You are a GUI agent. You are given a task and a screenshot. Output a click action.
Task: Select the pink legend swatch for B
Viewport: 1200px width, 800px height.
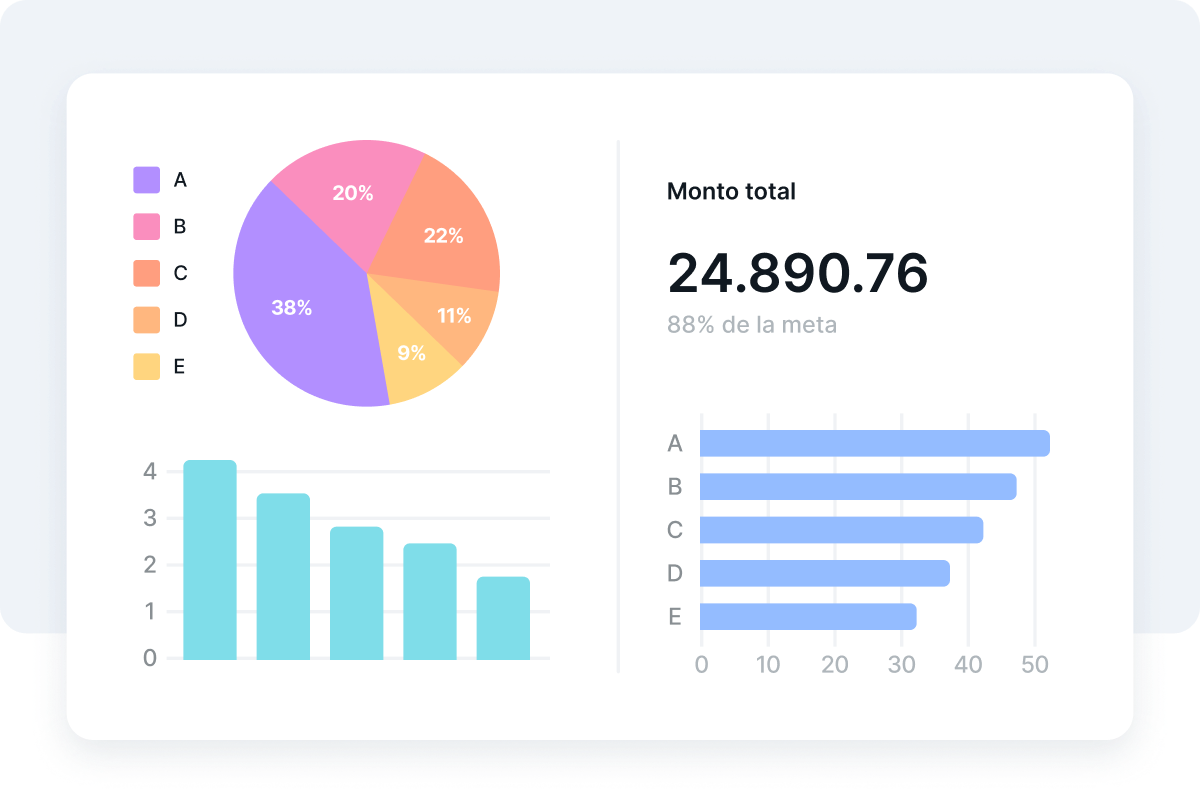(147, 227)
